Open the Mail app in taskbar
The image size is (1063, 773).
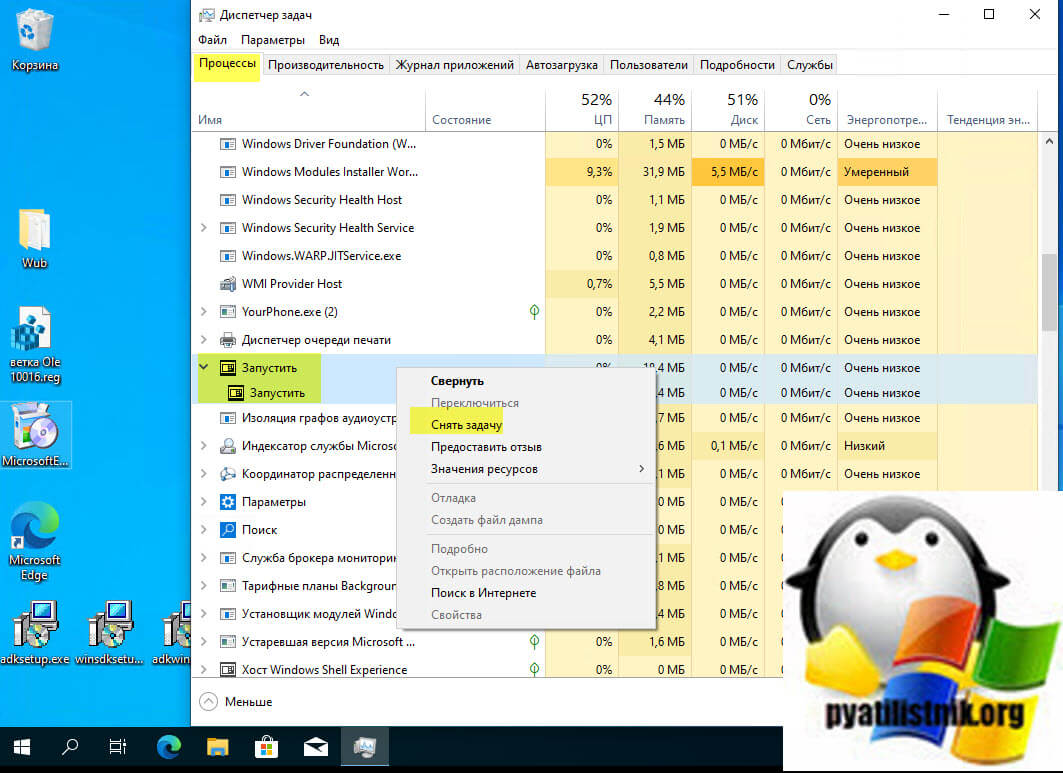coord(316,746)
